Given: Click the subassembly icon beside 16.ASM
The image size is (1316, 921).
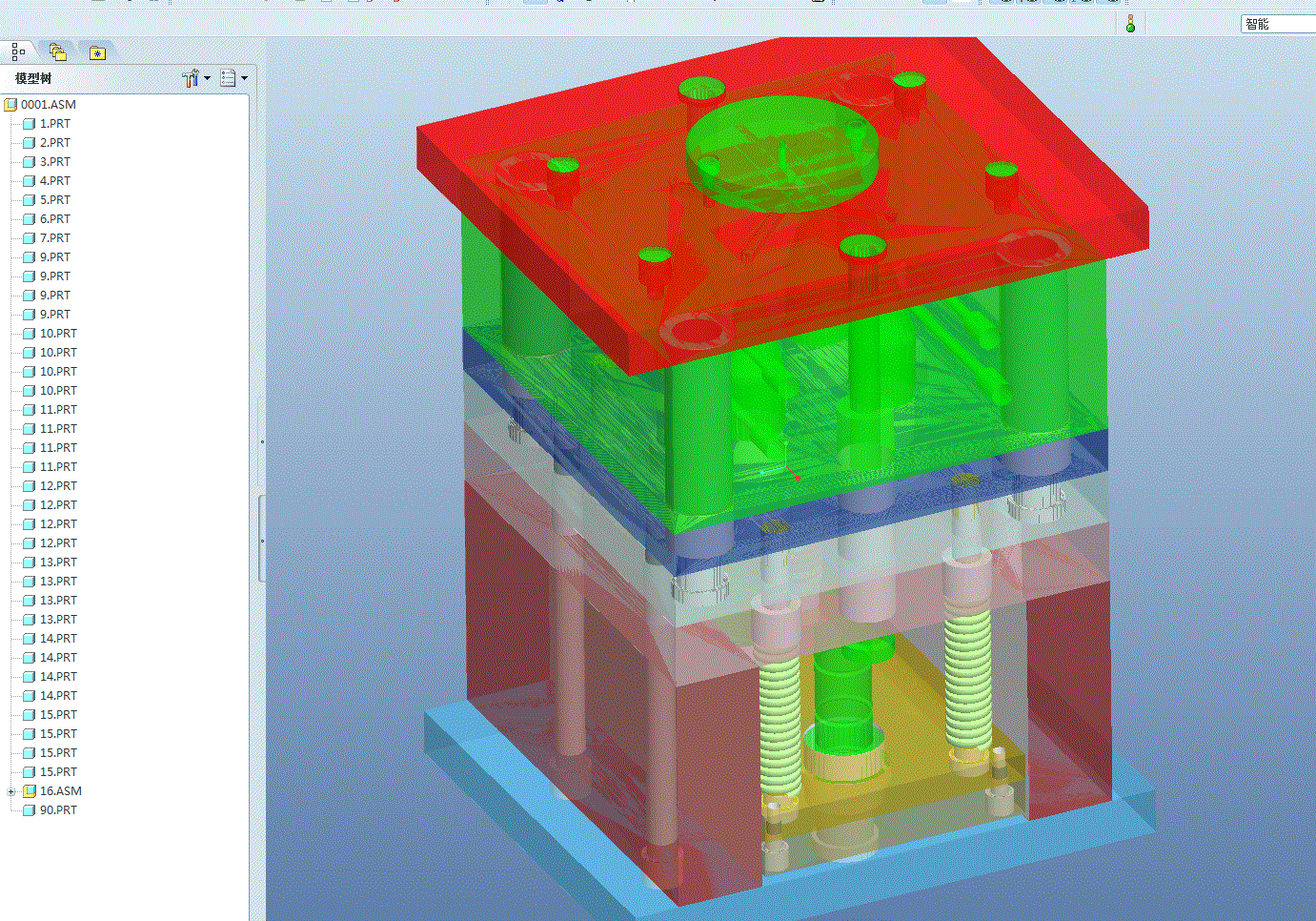Looking at the screenshot, I should 29,791.
